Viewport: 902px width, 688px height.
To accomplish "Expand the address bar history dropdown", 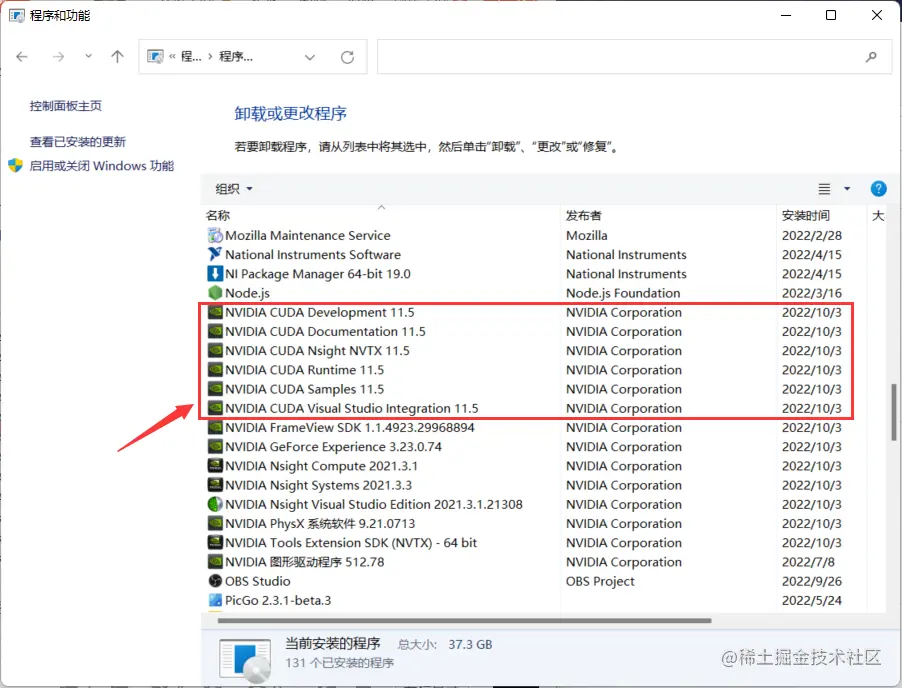I will click(x=309, y=57).
